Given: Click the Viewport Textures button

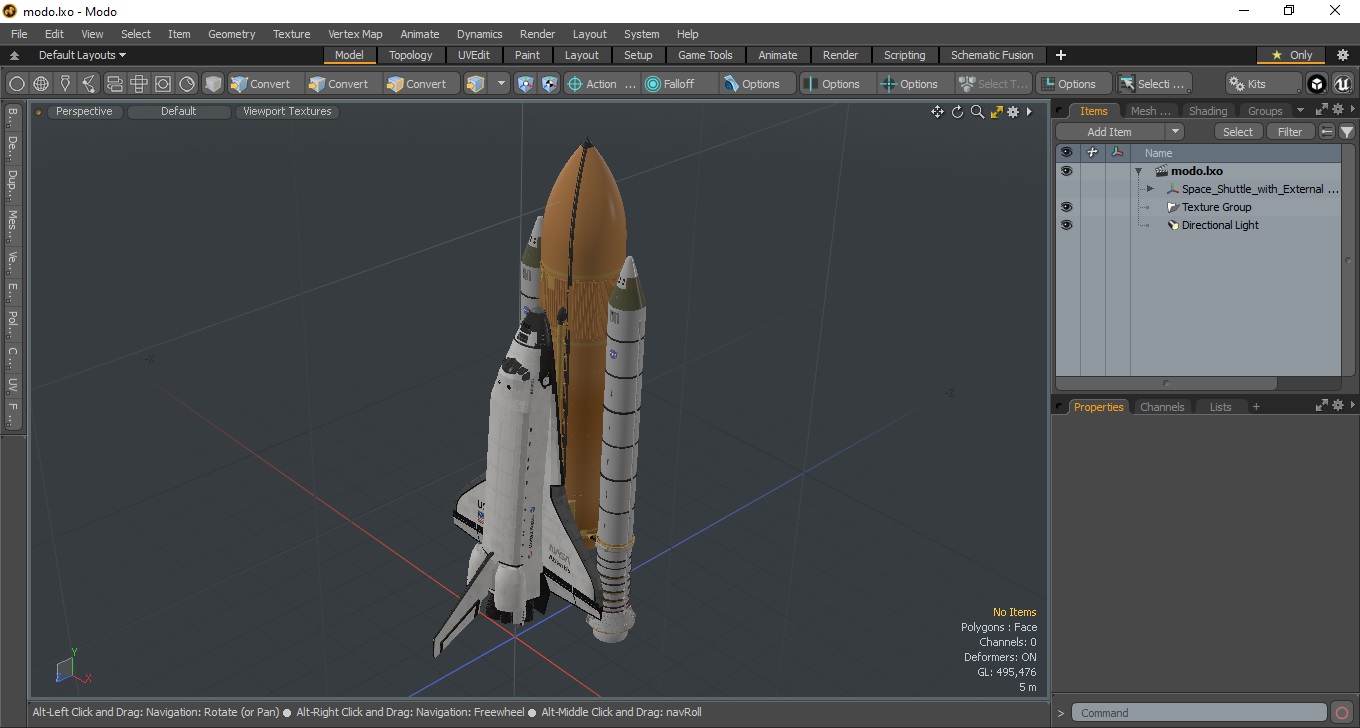Looking at the screenshot, I should 287,112.
